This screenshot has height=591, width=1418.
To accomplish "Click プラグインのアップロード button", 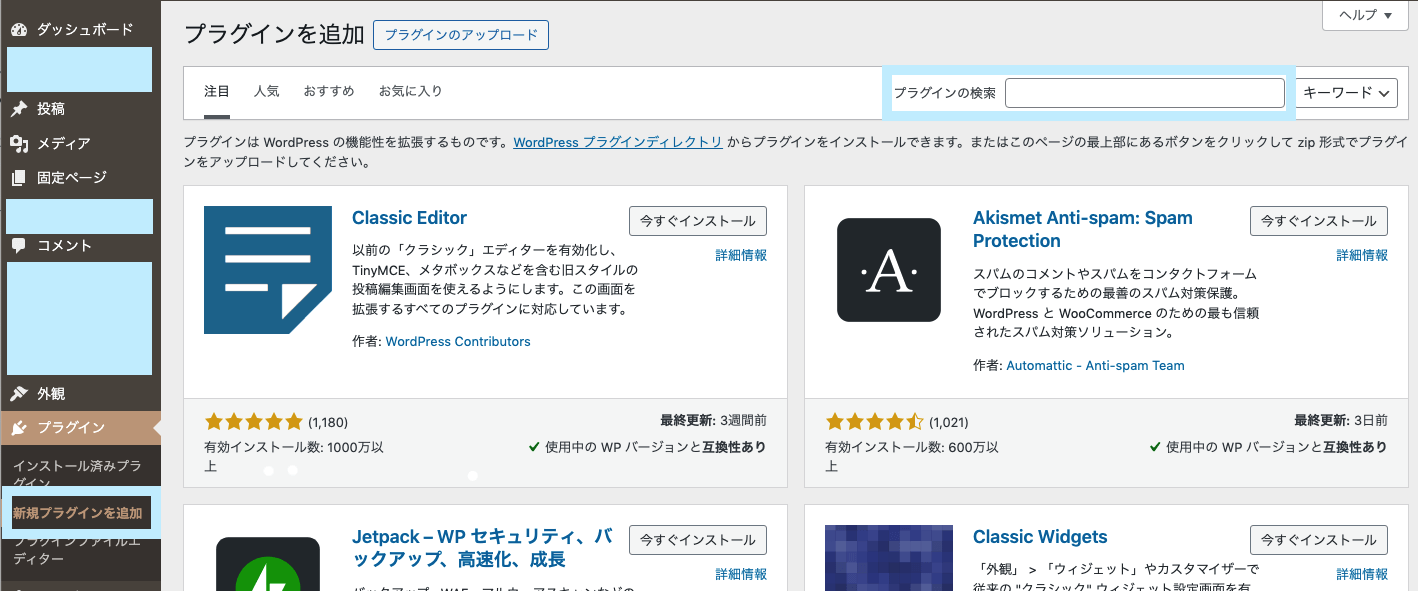I will click(461, 35).
